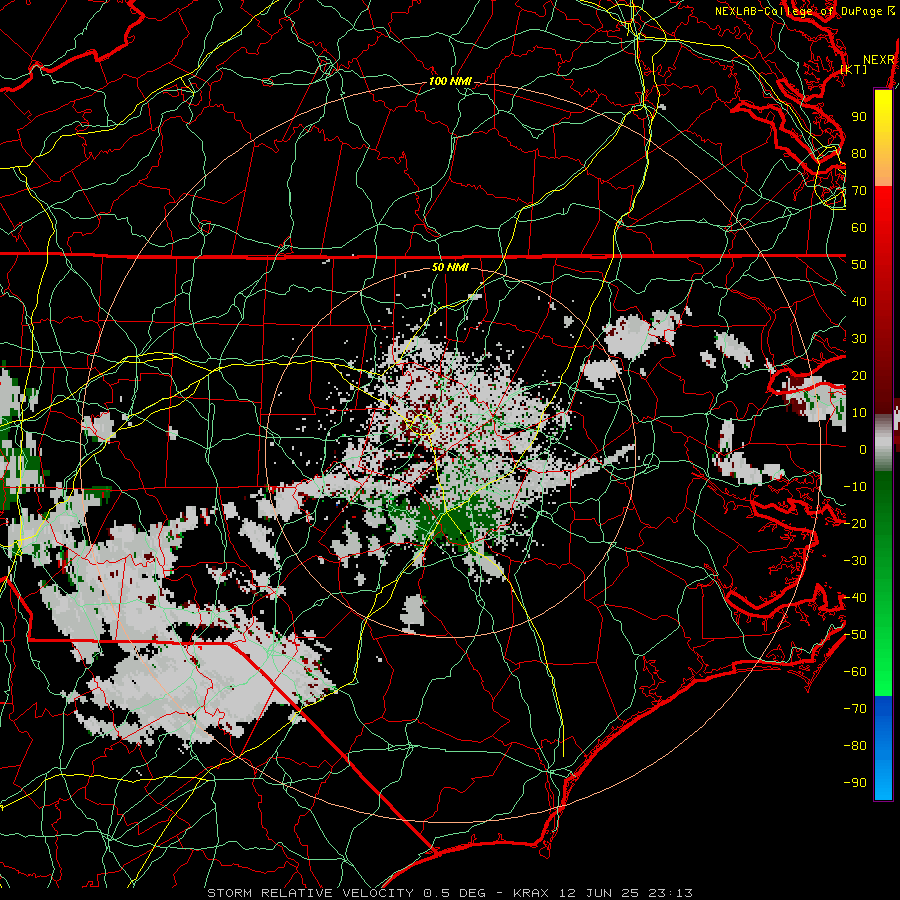Click the -90 label on velocity scale

[x=855, y=783]
